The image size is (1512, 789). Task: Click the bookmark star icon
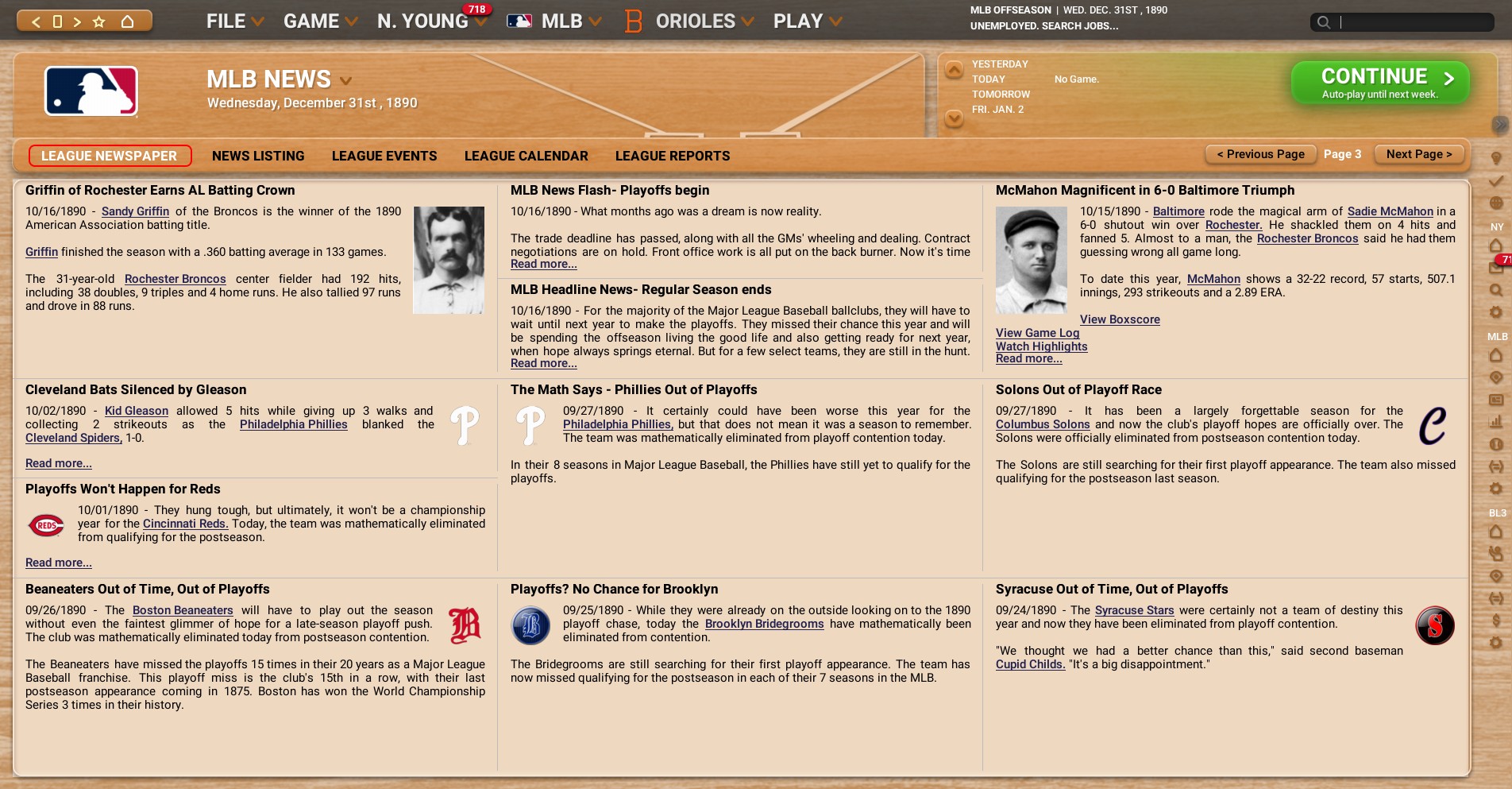click(99, 21)
